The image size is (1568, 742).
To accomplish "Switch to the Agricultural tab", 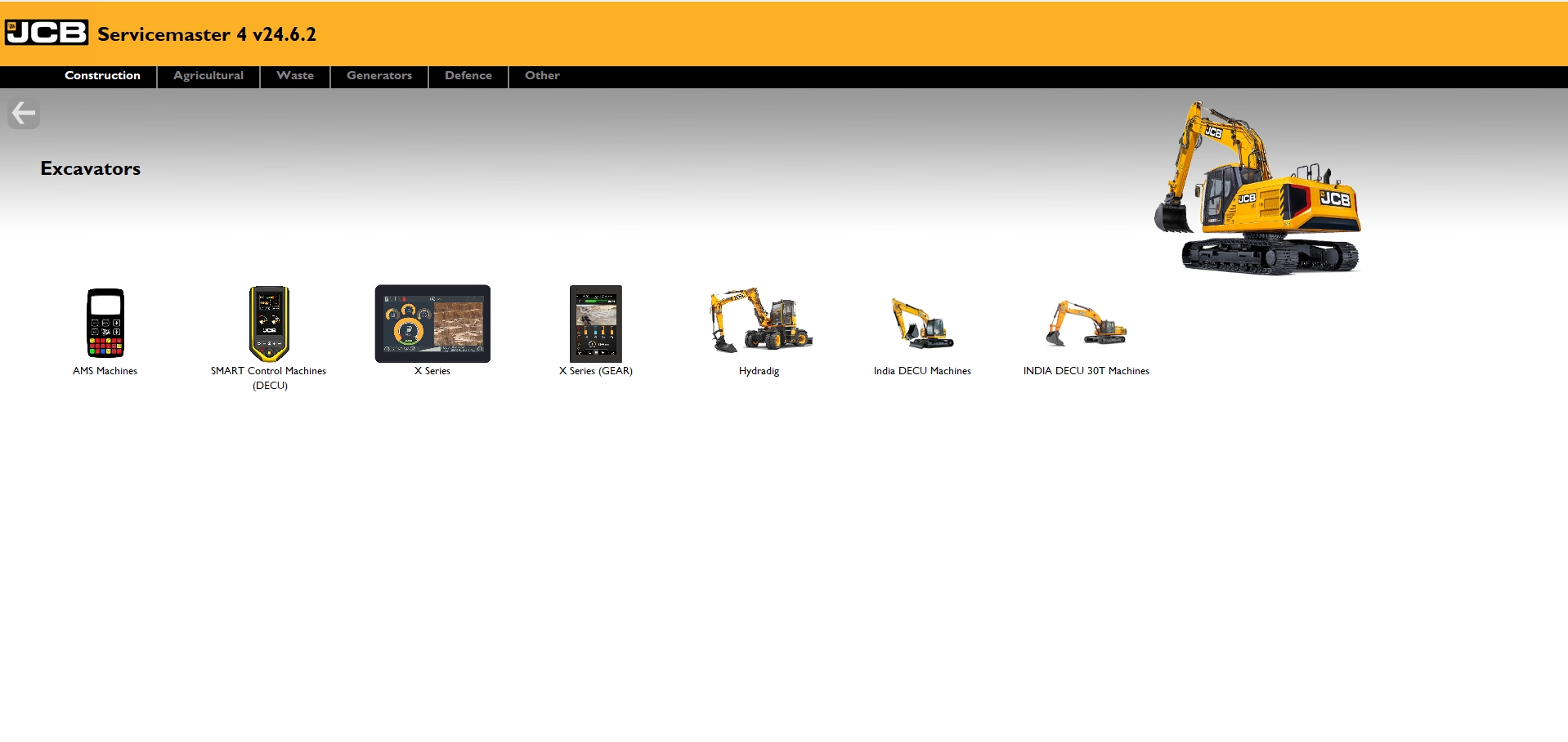I will pyautogui.click(x=207, y=76).
